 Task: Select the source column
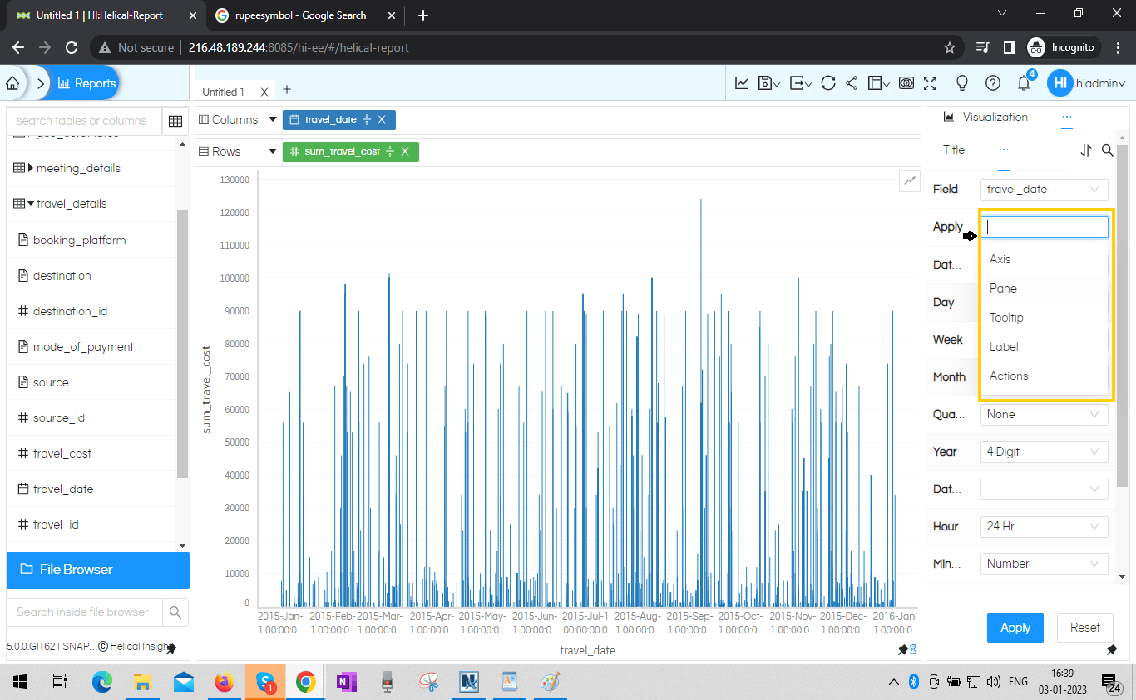[x=50, y=382]
